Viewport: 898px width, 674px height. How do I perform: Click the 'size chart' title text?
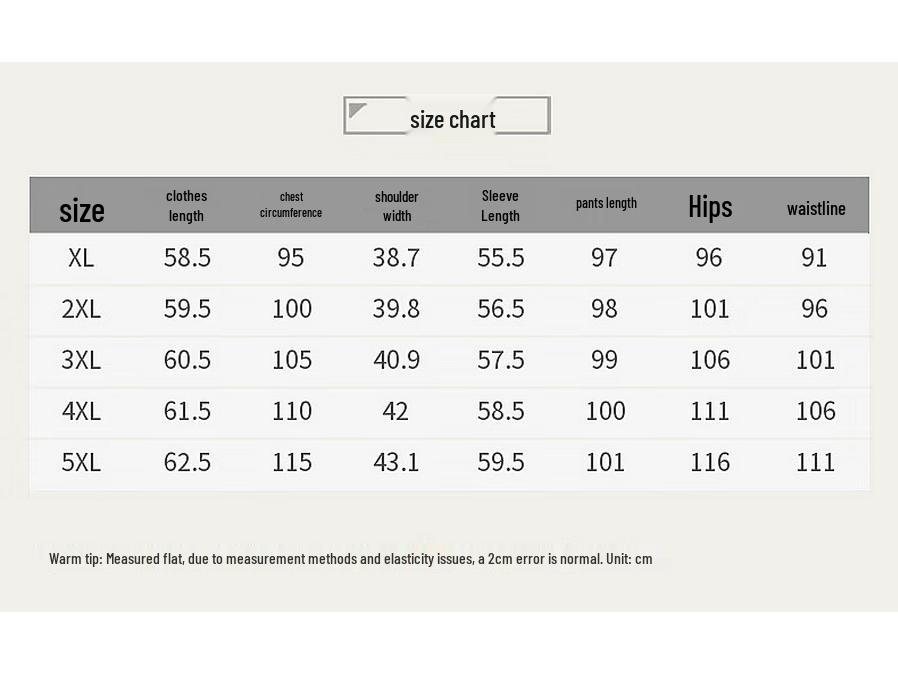tap(452, 120)
